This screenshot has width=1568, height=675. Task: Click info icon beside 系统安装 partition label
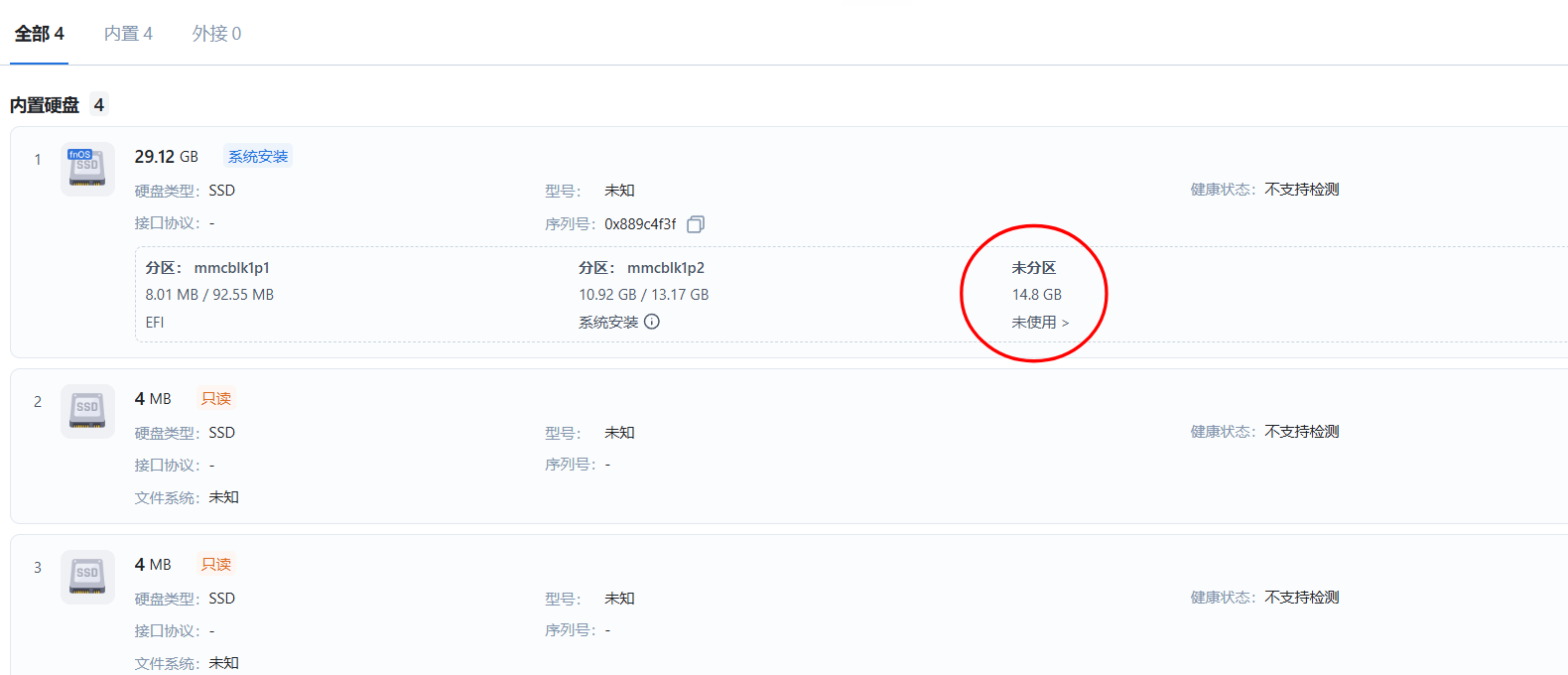coord(652,322)
